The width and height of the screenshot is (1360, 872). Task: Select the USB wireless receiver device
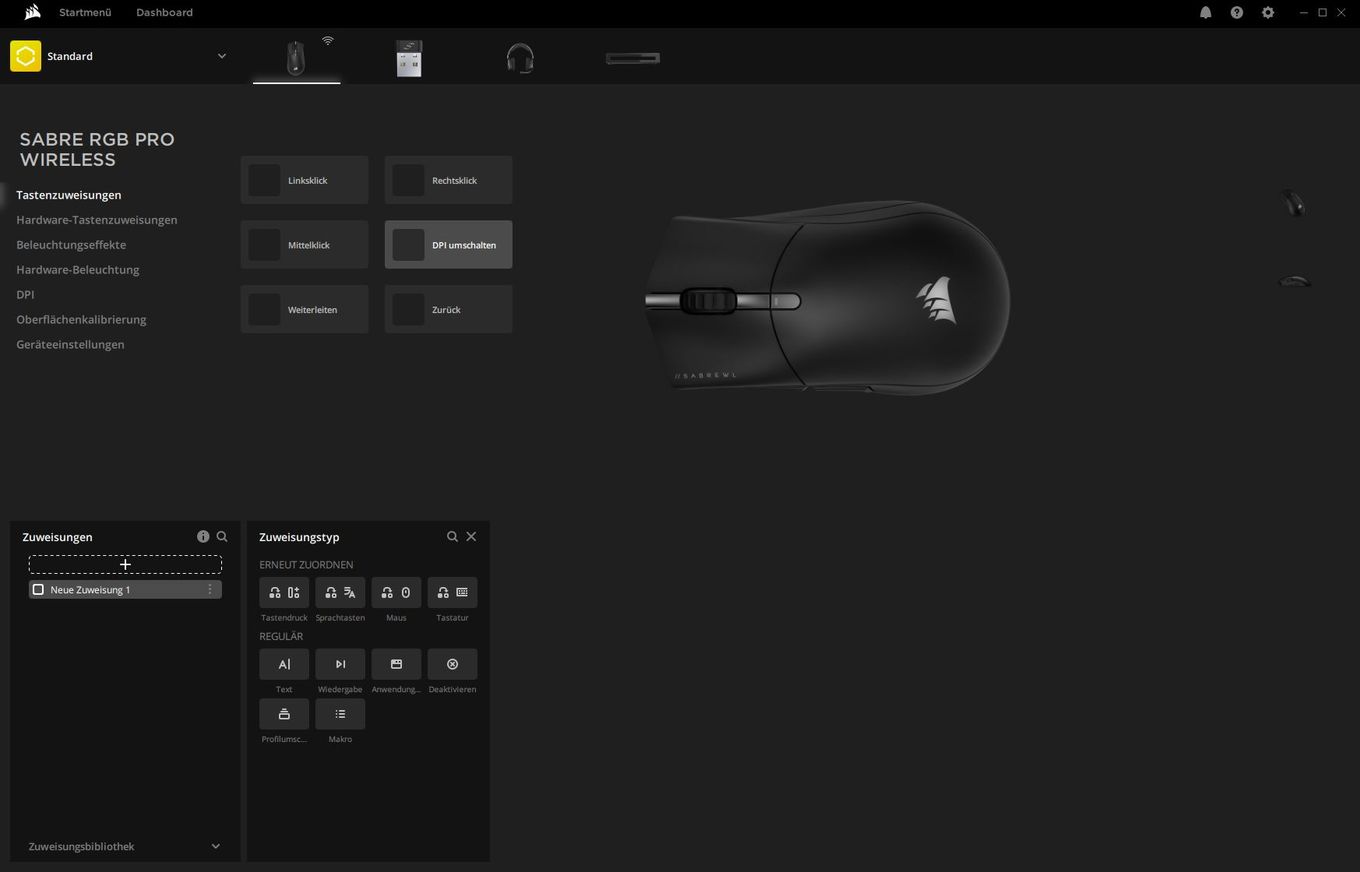click(409, 58)
